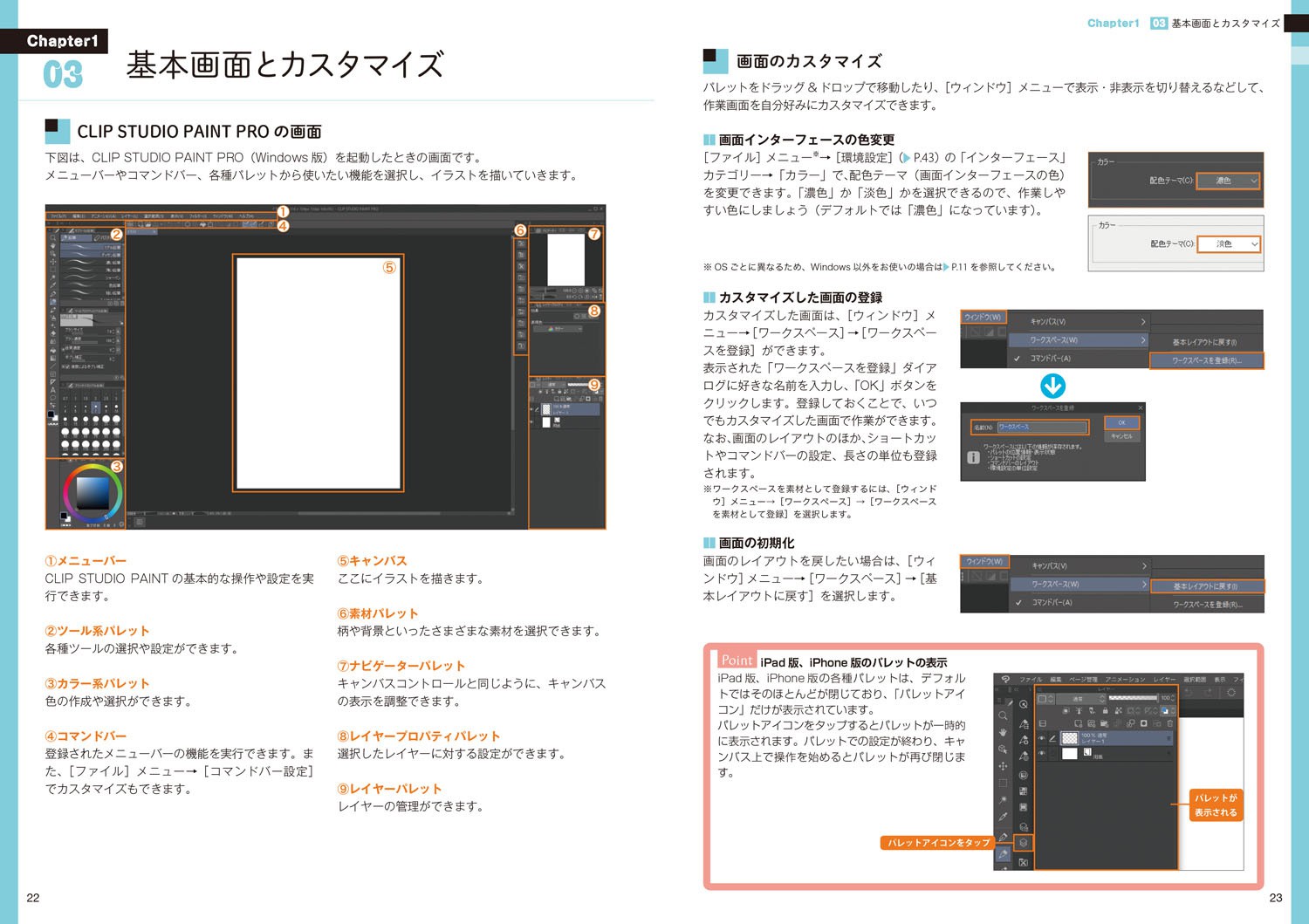Select the magnifier zoom tool in iPad toolbar
The image size is (1309, 924).
point(1003,715)
